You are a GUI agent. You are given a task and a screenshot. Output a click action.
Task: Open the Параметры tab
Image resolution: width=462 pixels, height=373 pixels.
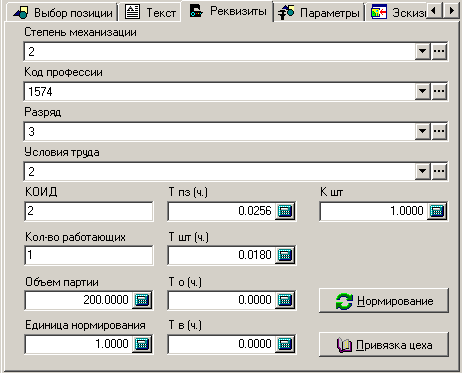[x=319, y=13]
